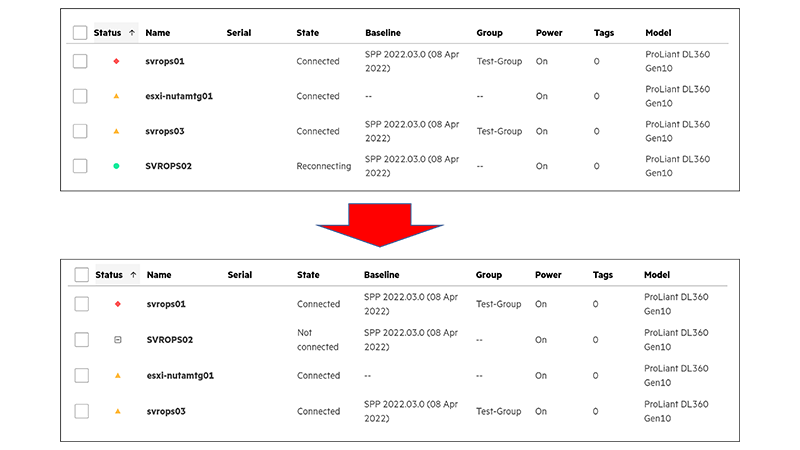The height and width of the screenshot is (450, 800).
Task: Open the SVROPS02 server link in Reconnecting row
Action: pyautogui.click(x=168, y=166)
